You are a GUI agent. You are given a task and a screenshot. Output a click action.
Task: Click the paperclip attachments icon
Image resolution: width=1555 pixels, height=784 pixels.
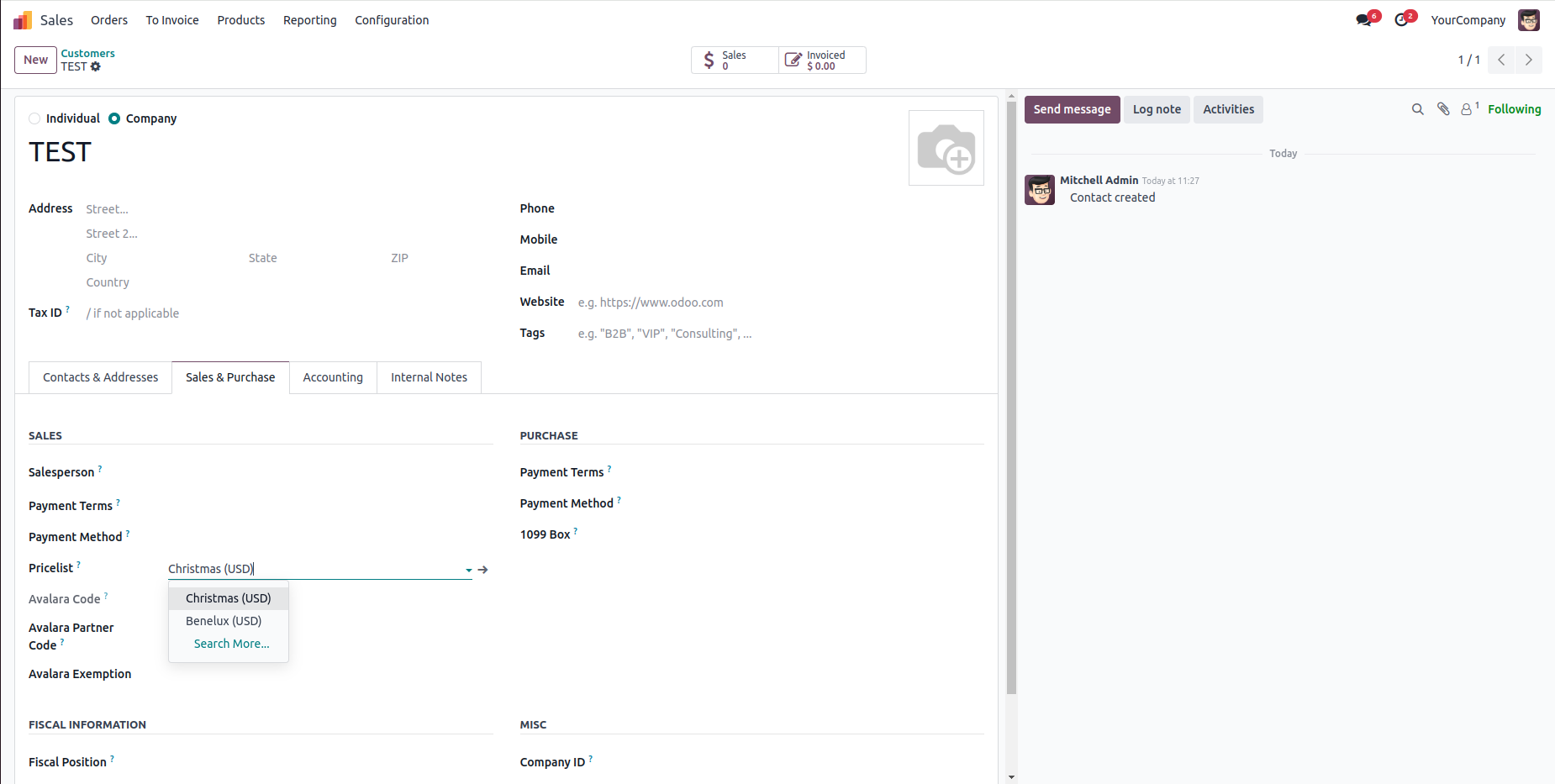click(1443, 109)
